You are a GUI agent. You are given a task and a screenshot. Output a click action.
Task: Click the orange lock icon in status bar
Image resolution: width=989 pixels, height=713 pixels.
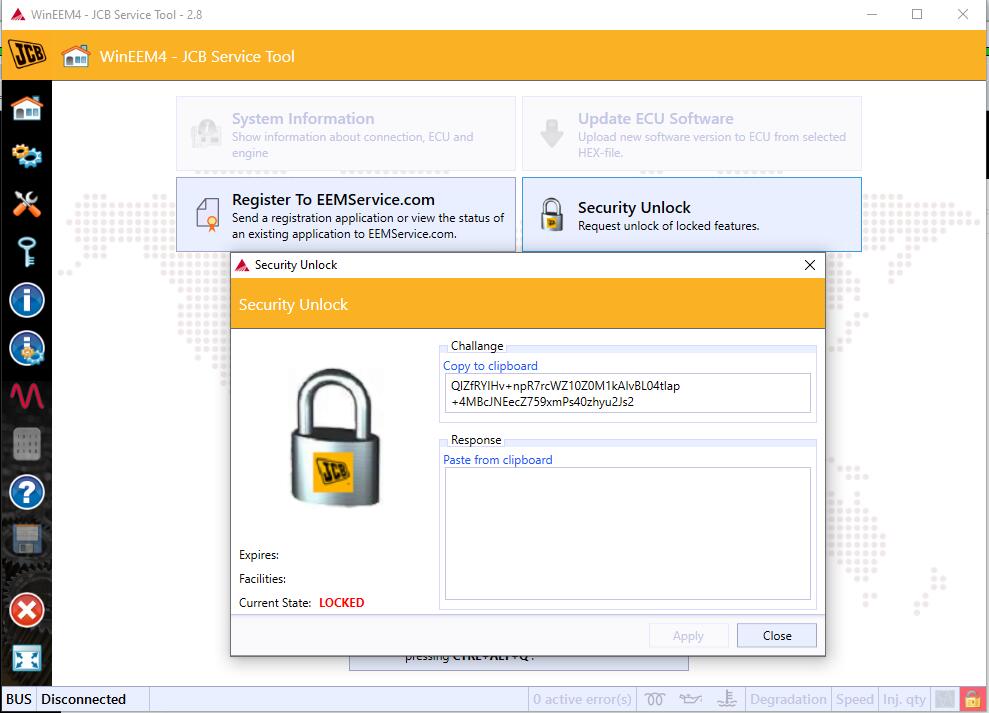pyautogui.click(x=973, y=699)
